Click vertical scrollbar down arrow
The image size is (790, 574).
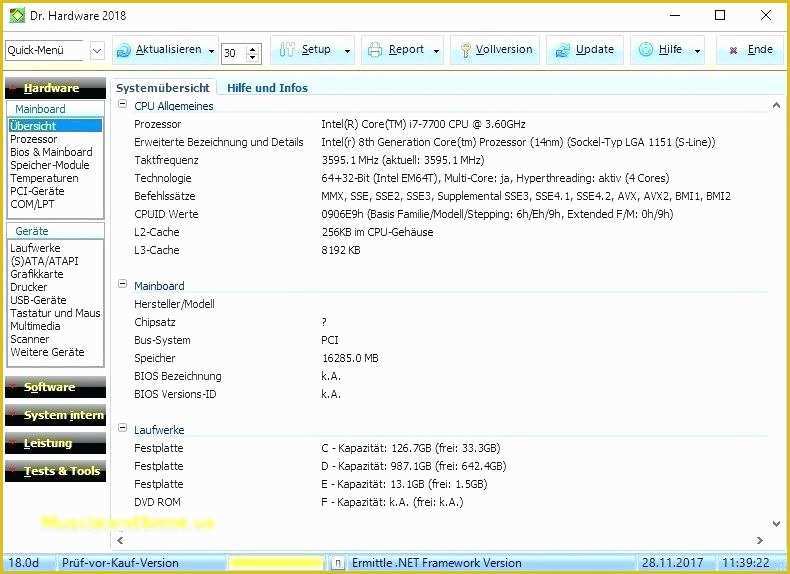click(776, 524)
